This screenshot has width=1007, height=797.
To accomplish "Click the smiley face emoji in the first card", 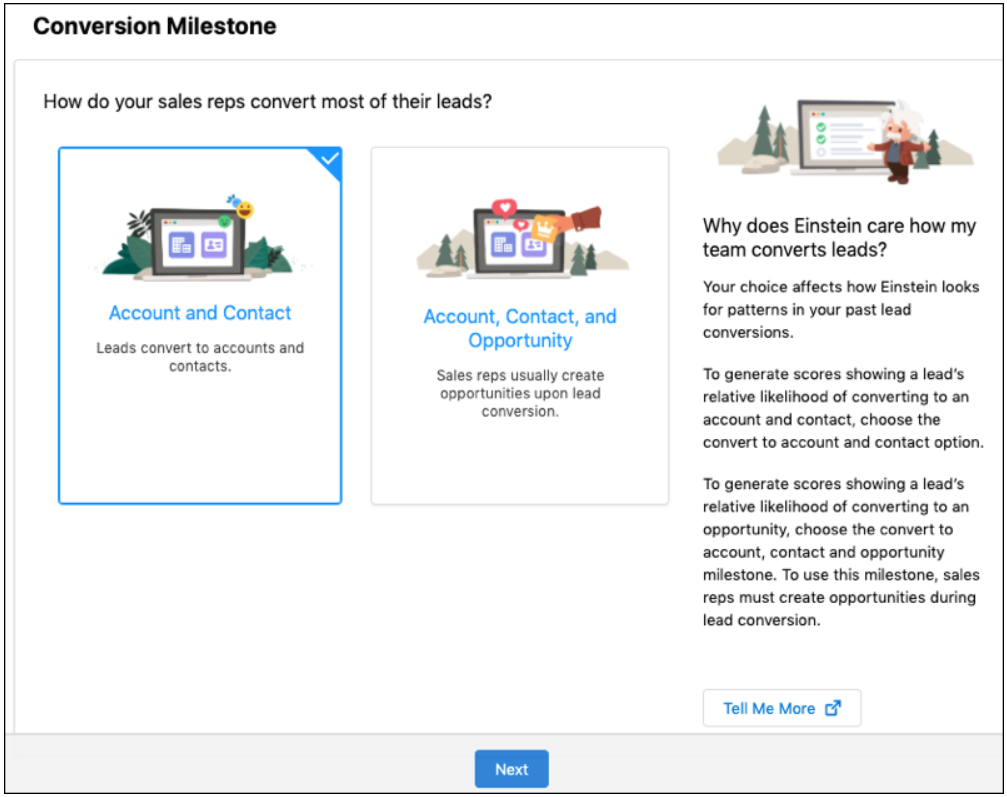I will pyautogui.click(x=243, y=210).
